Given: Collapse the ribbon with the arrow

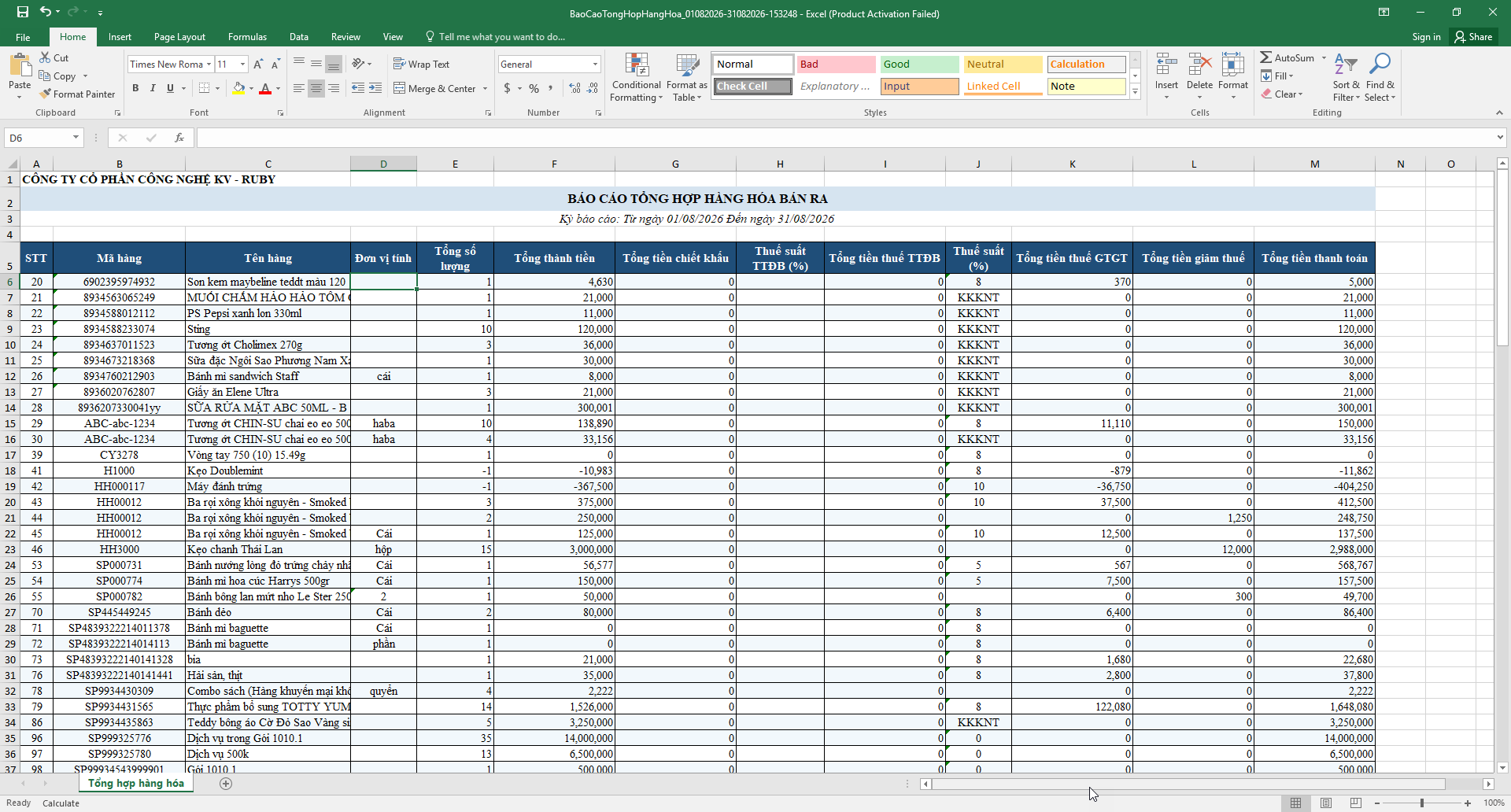Looking at the screenshot, I should (1499, 113).
